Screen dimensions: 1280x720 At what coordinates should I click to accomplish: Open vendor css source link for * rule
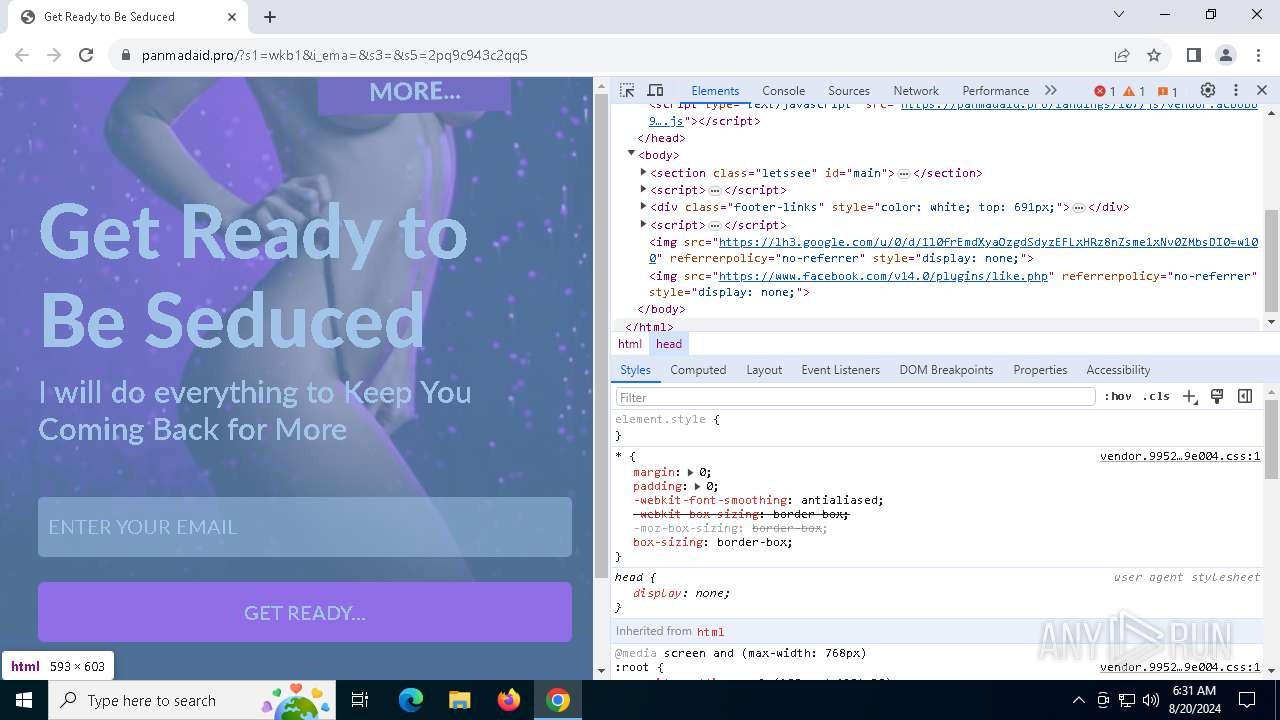1180,456
